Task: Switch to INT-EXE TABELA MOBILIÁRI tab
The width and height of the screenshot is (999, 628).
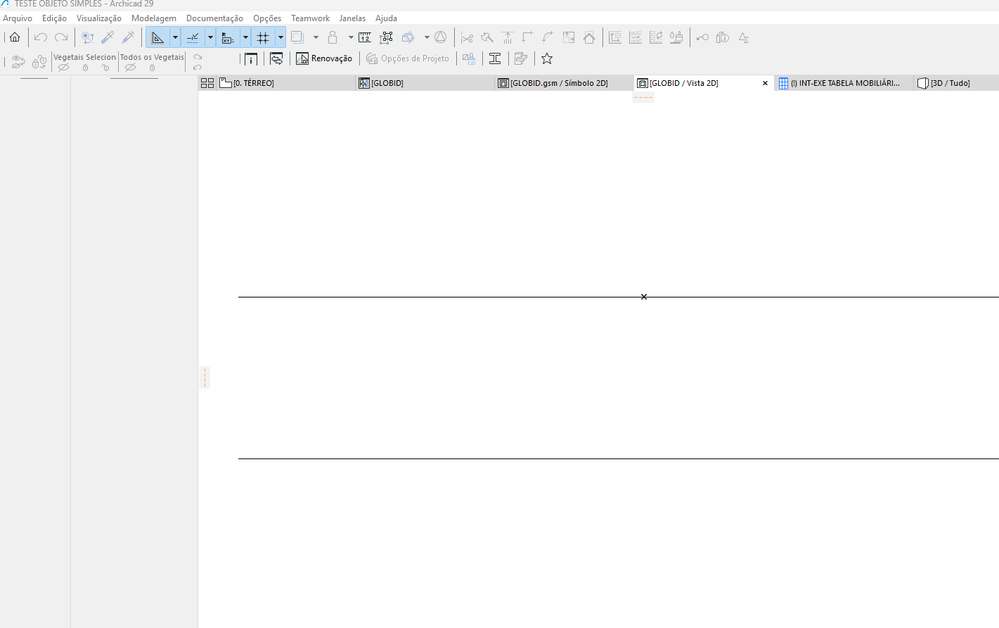Action: click(x=844, y=83)
